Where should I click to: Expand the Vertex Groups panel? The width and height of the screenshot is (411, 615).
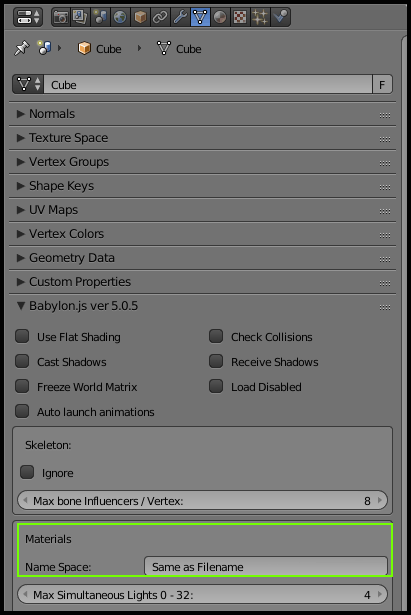click(202, 162)
